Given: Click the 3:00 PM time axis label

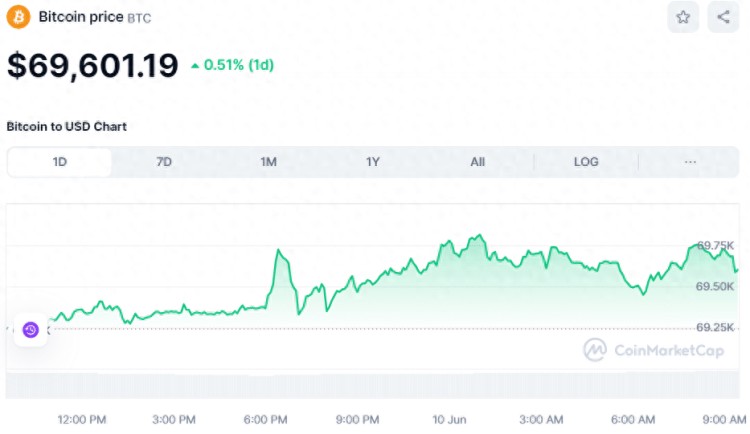Looking at the screenshot, I should click(174, 420).
